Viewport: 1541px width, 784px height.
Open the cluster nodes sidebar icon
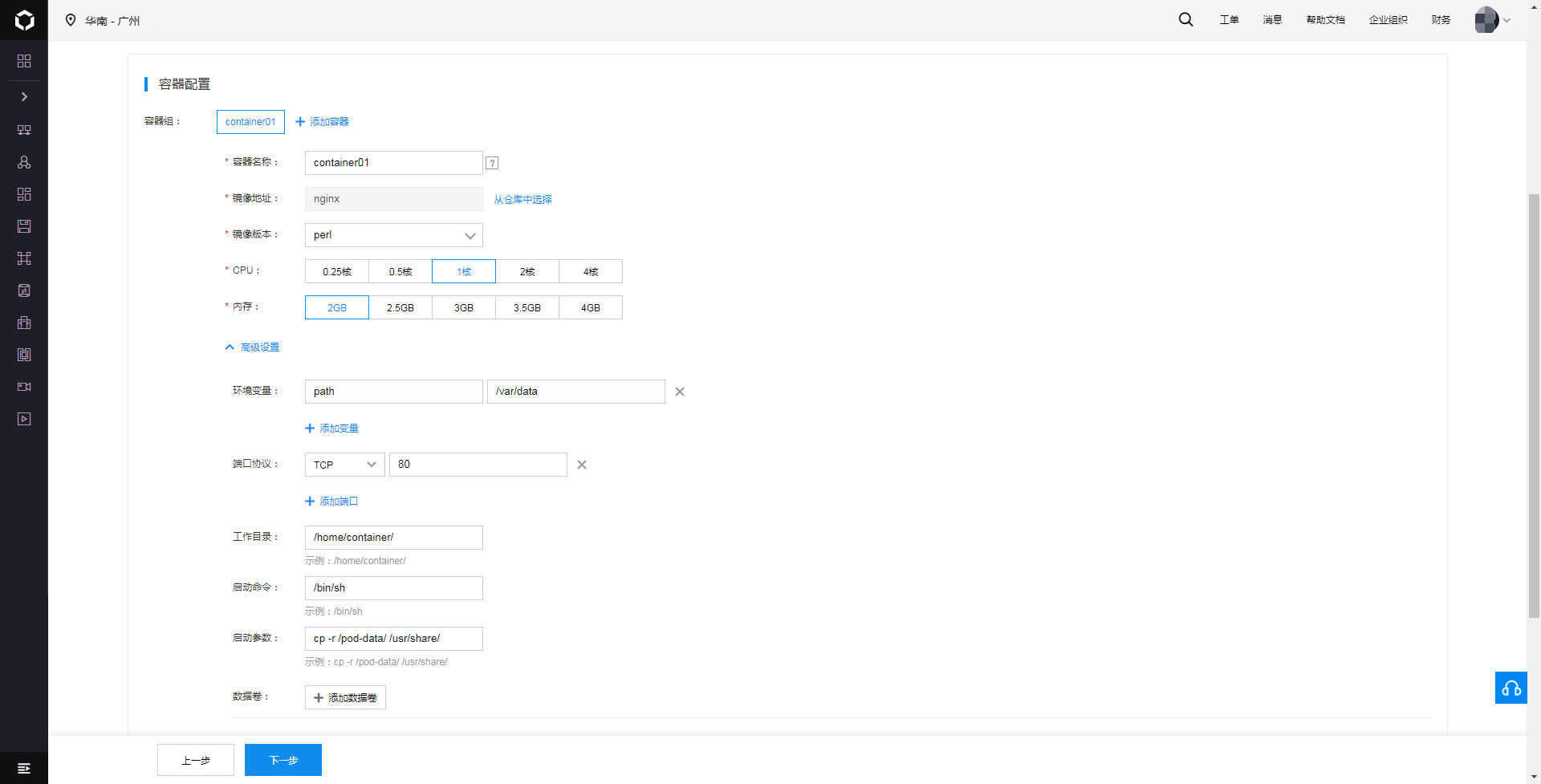coord(24,162)
